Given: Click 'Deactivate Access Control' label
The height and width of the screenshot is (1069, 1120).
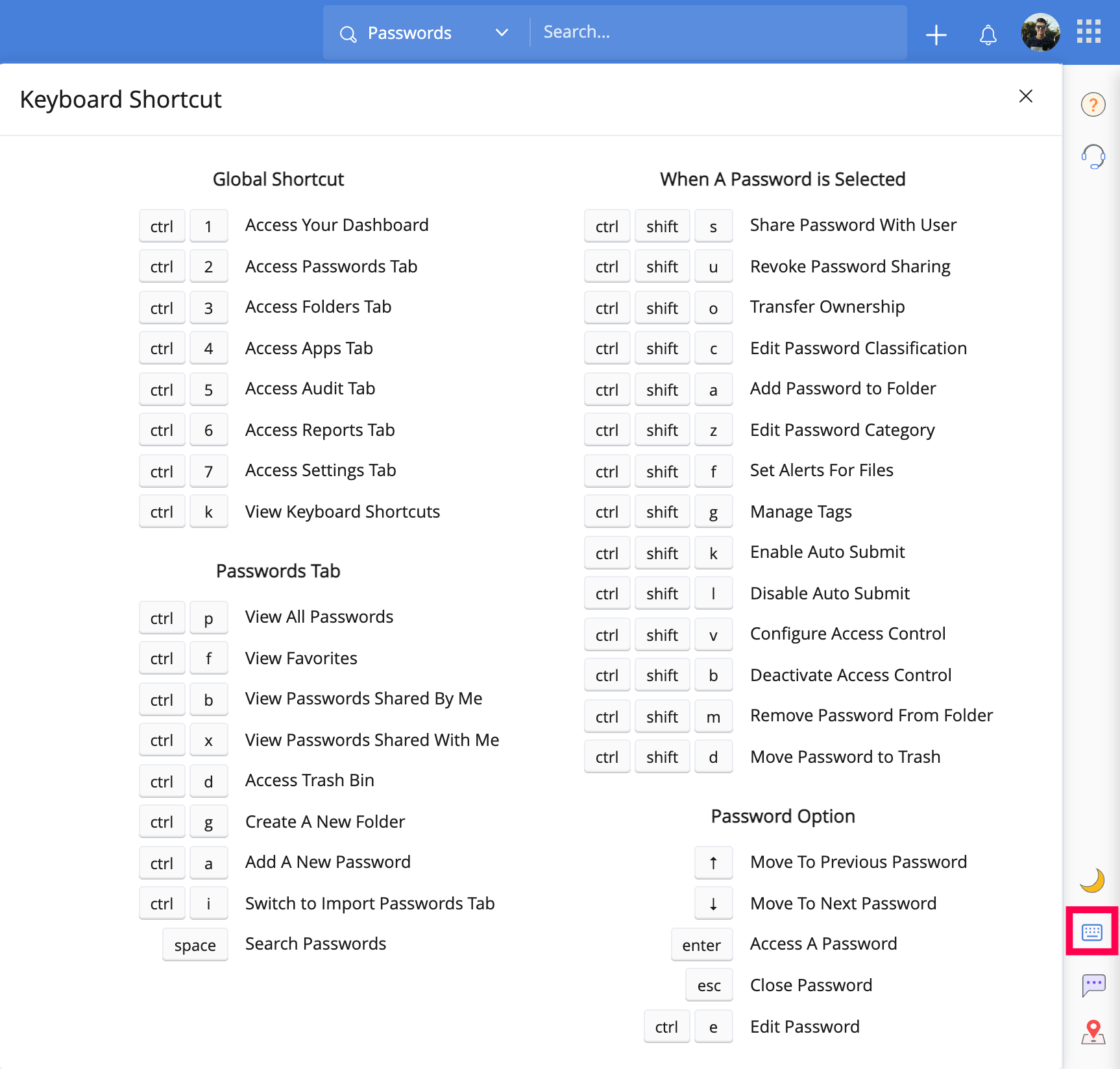Looking at the screenshot, I should pyautogui.click(x=851, y=675).
